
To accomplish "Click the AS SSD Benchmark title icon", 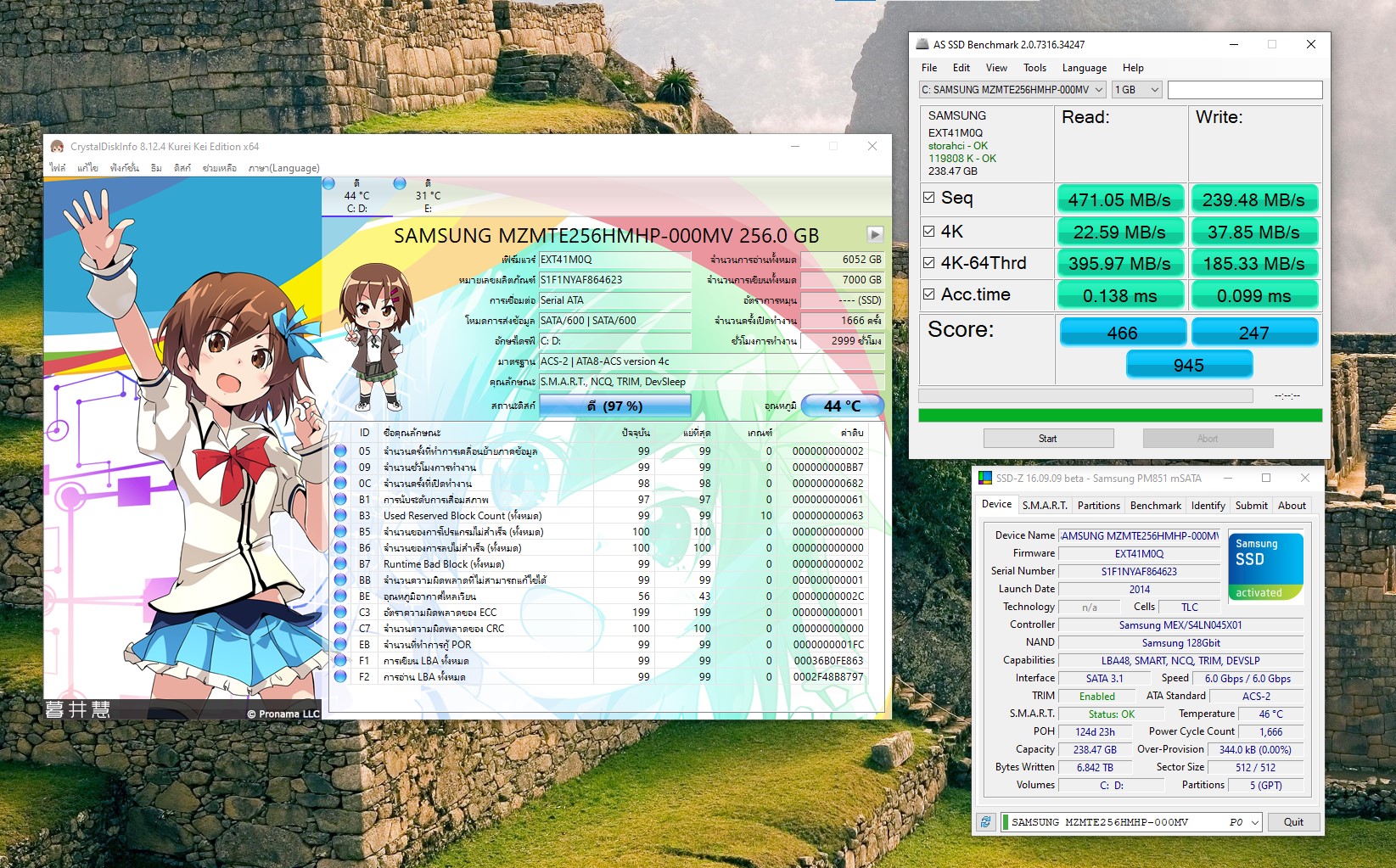I will [922, 44].
